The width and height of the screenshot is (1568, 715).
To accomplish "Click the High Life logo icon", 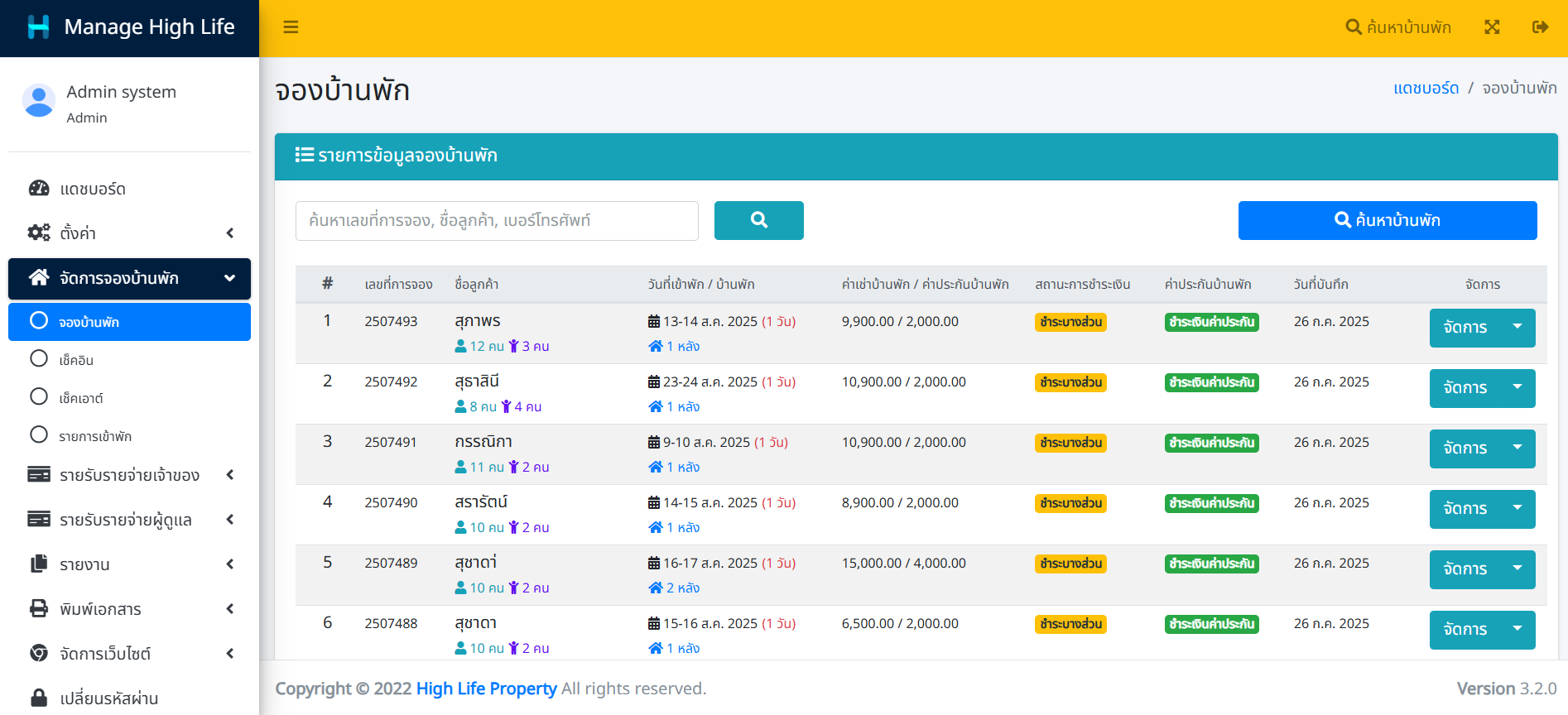I will click(x=38, y=27).
